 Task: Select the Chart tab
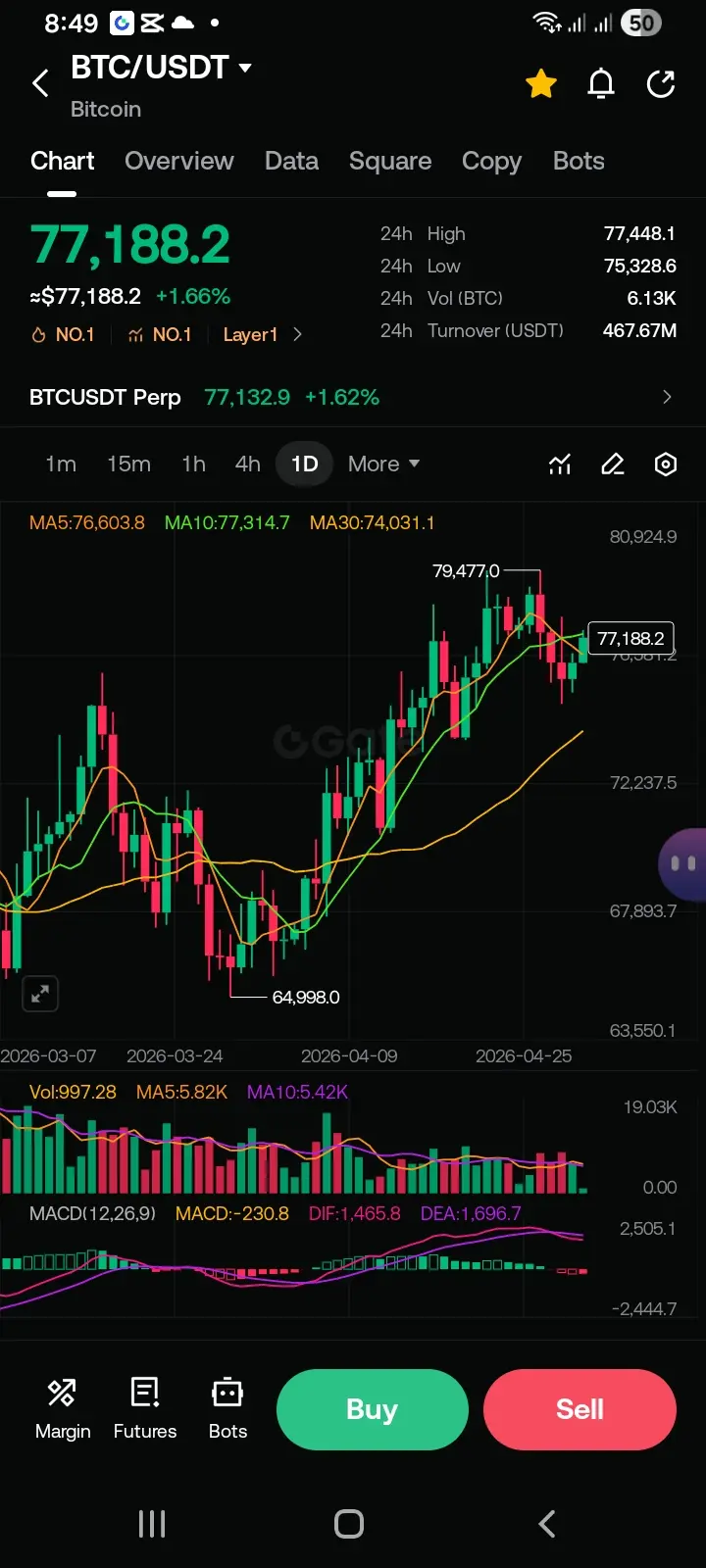point(62,161)
